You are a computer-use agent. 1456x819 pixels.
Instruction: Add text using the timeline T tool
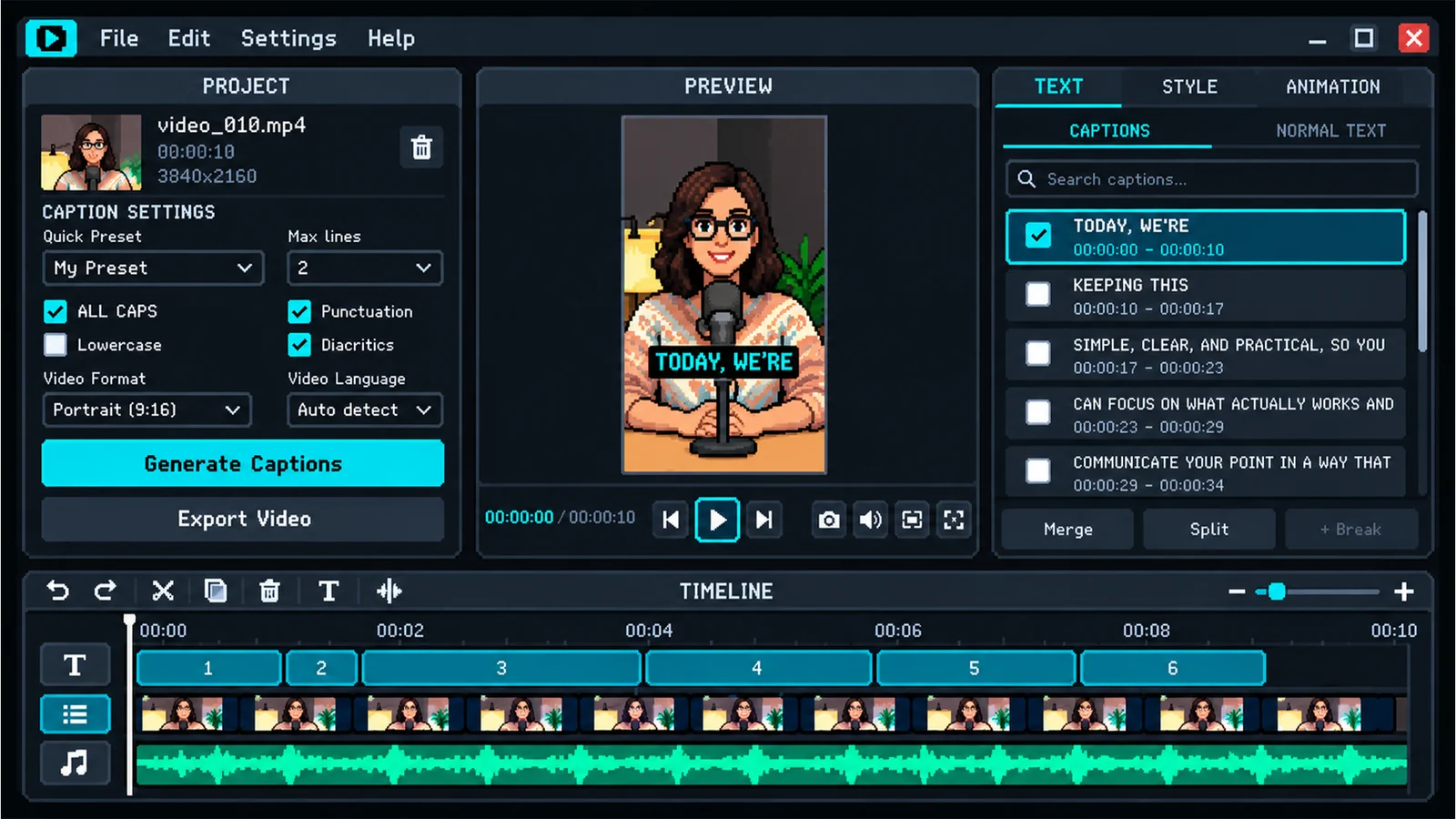329,591
